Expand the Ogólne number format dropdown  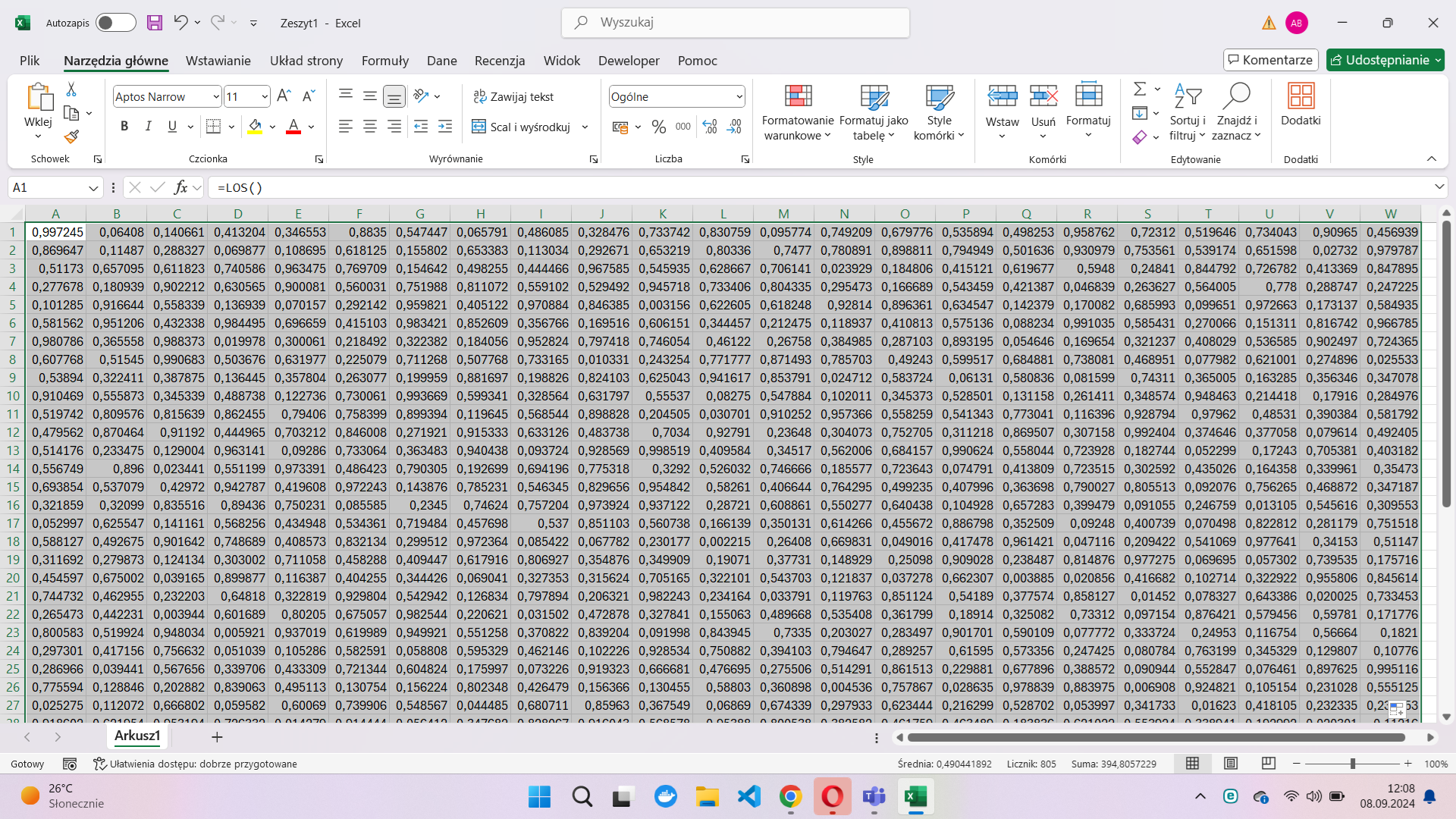739,97
